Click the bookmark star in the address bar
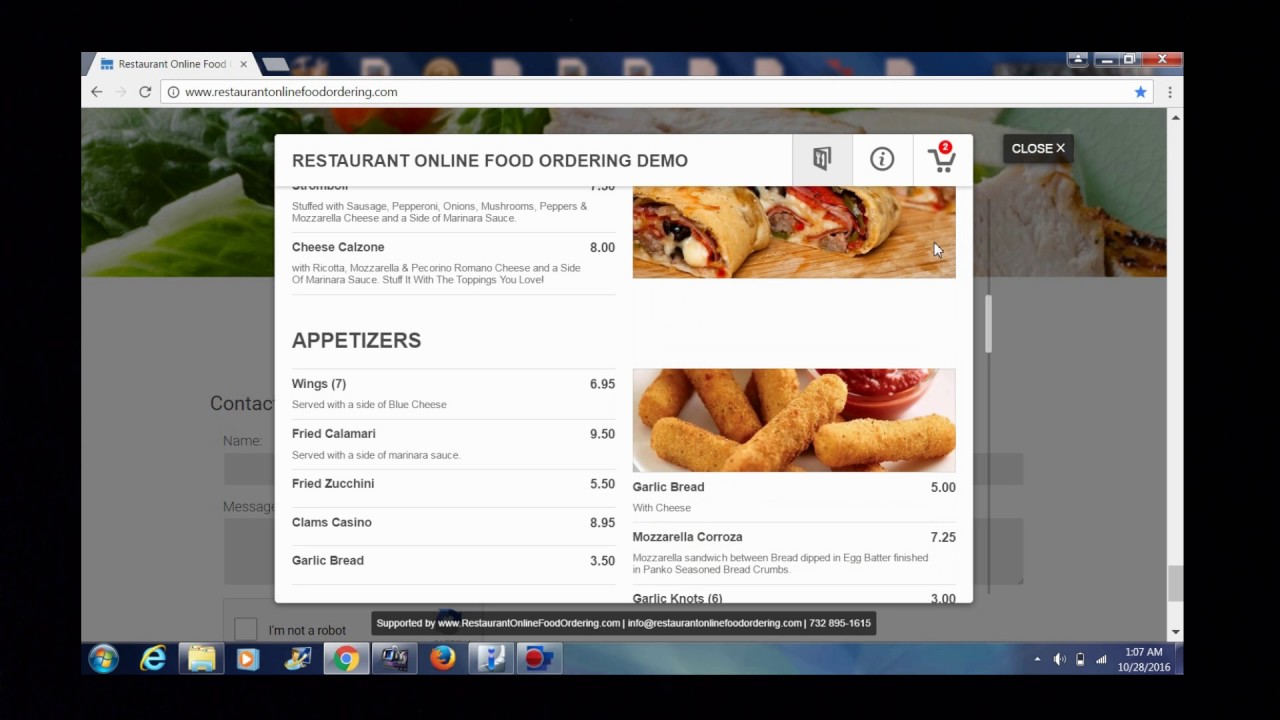The image size is (1280, 720). (x=1140, y=92)
